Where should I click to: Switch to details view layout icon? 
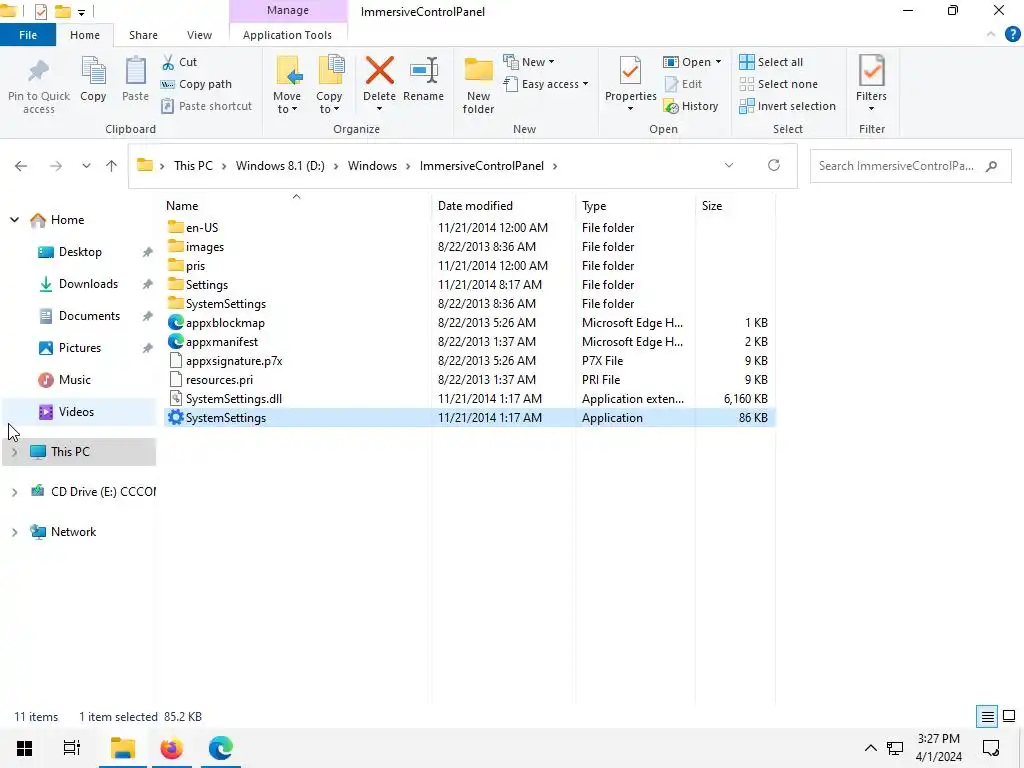[987, 716]
